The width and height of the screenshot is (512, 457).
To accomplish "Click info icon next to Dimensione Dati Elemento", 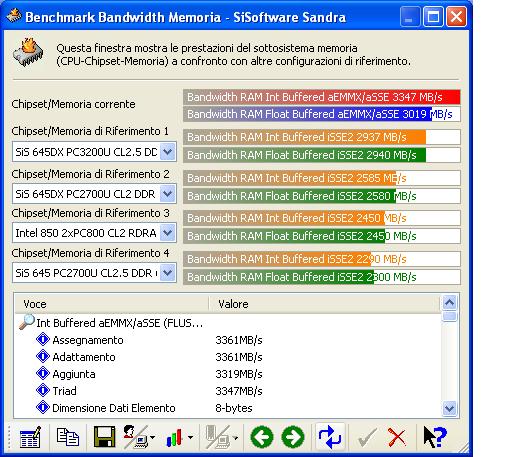I will point(43,407).
